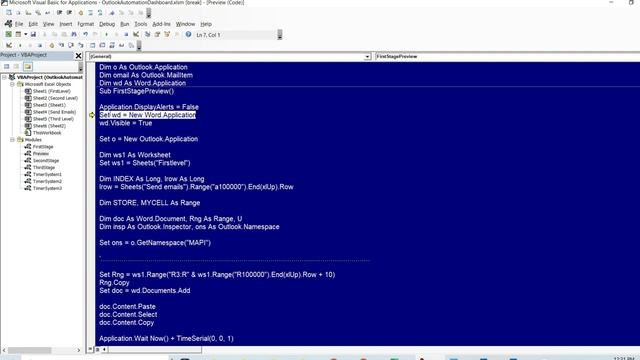Image resolution: width=640 pixels, height=360 pixels.
Task: Collapse the Microsoft Excel Objects folder
Action: coord(12,84)
